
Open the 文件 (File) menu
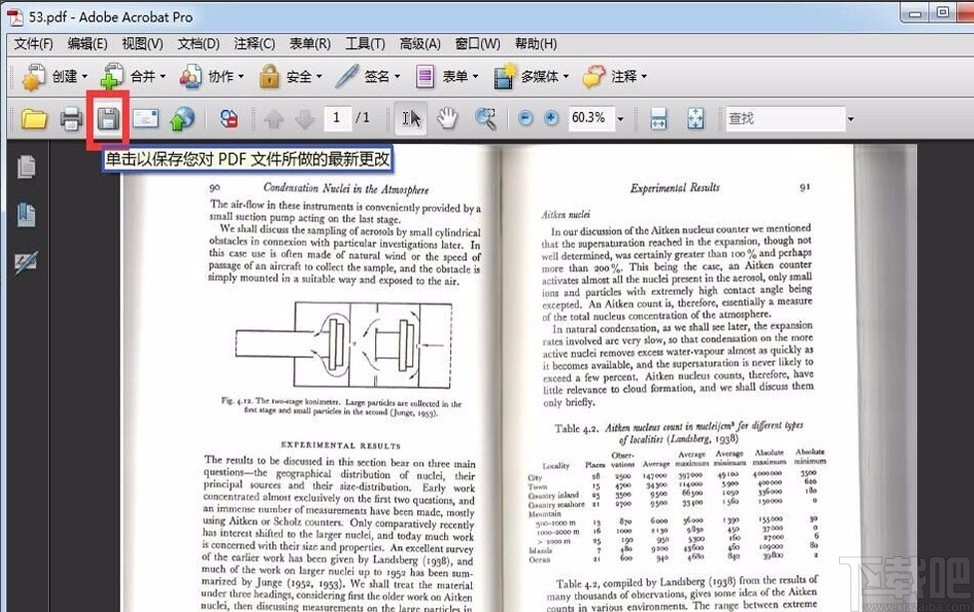click(32, 44)
